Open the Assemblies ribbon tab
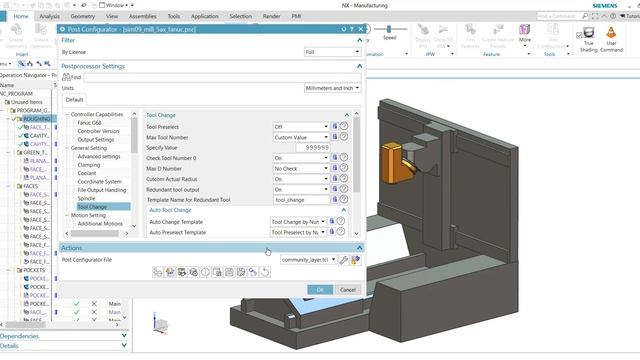640x360 pixels. click(142, 16)
